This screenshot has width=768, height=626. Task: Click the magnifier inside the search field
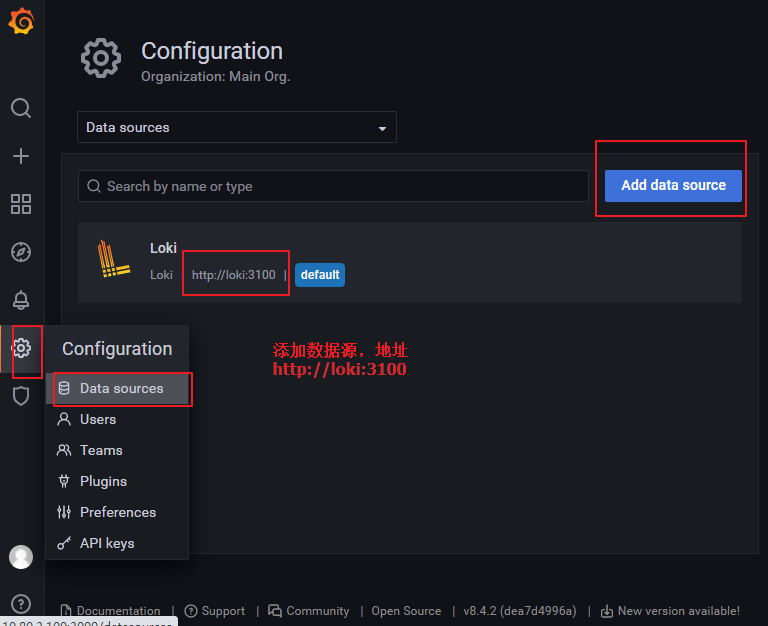94,186
